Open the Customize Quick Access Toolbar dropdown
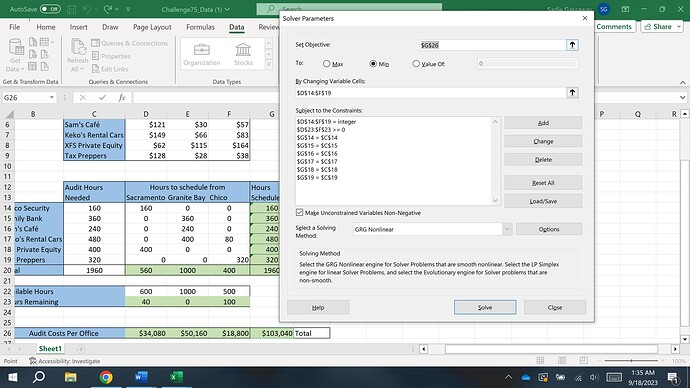690x388 pixels. click(x=128, y=9)
